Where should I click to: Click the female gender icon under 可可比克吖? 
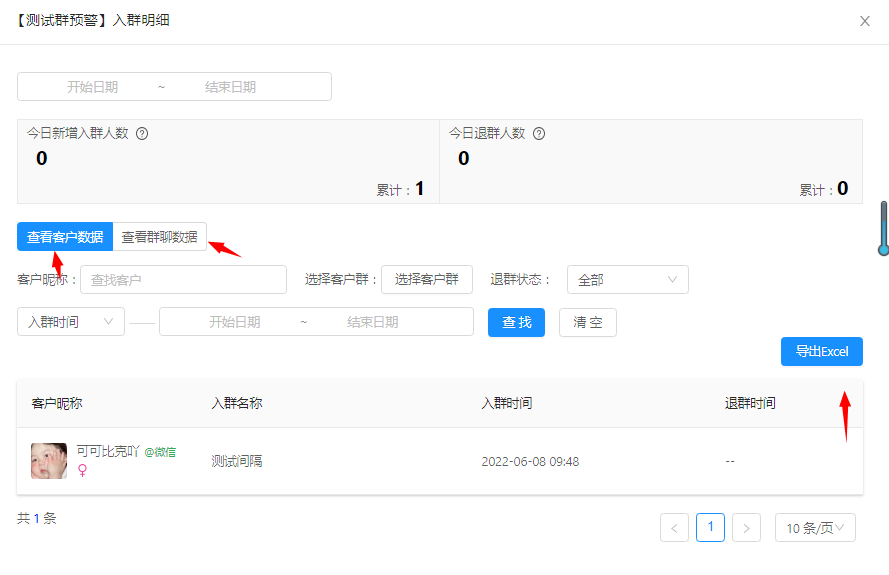83,470
